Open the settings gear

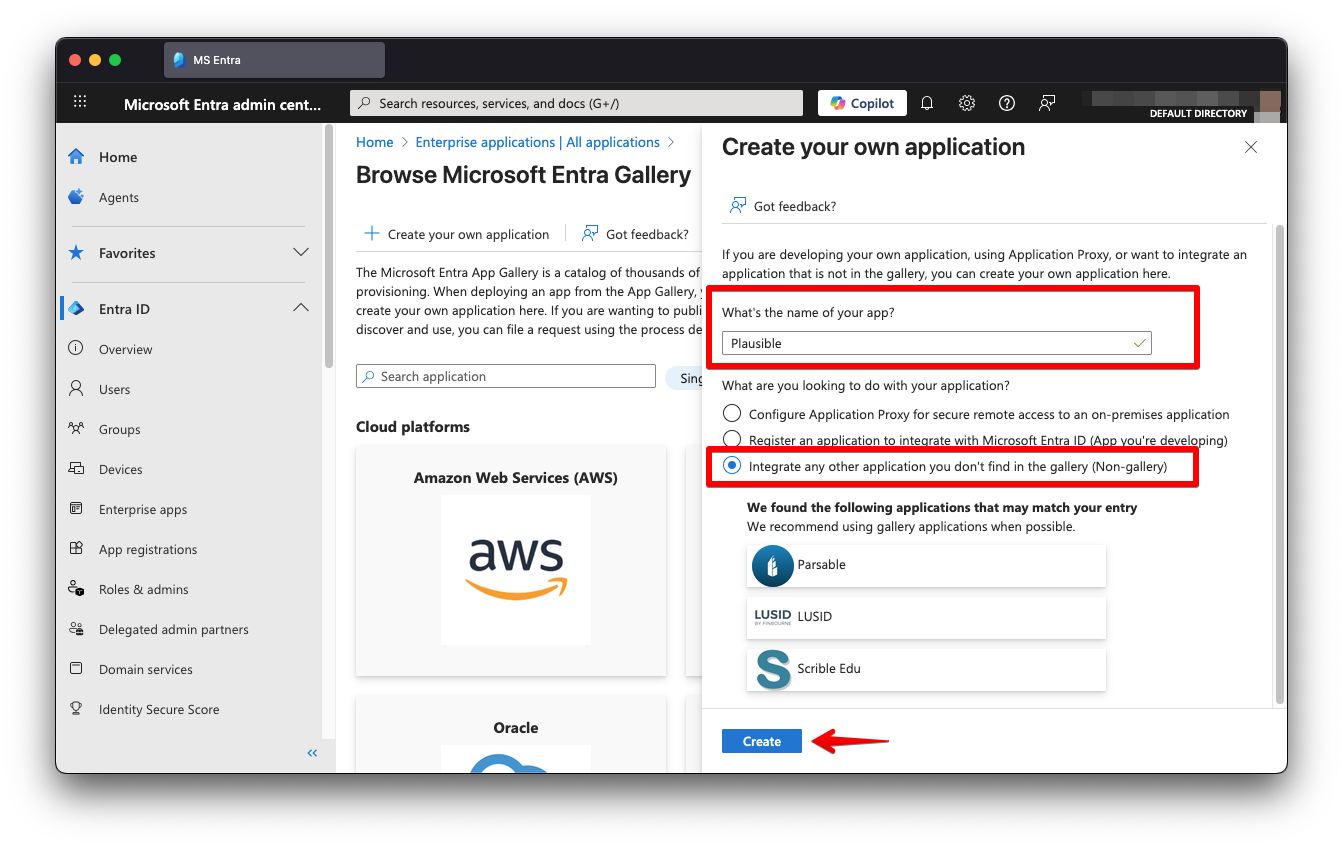[x=966, y=102]
